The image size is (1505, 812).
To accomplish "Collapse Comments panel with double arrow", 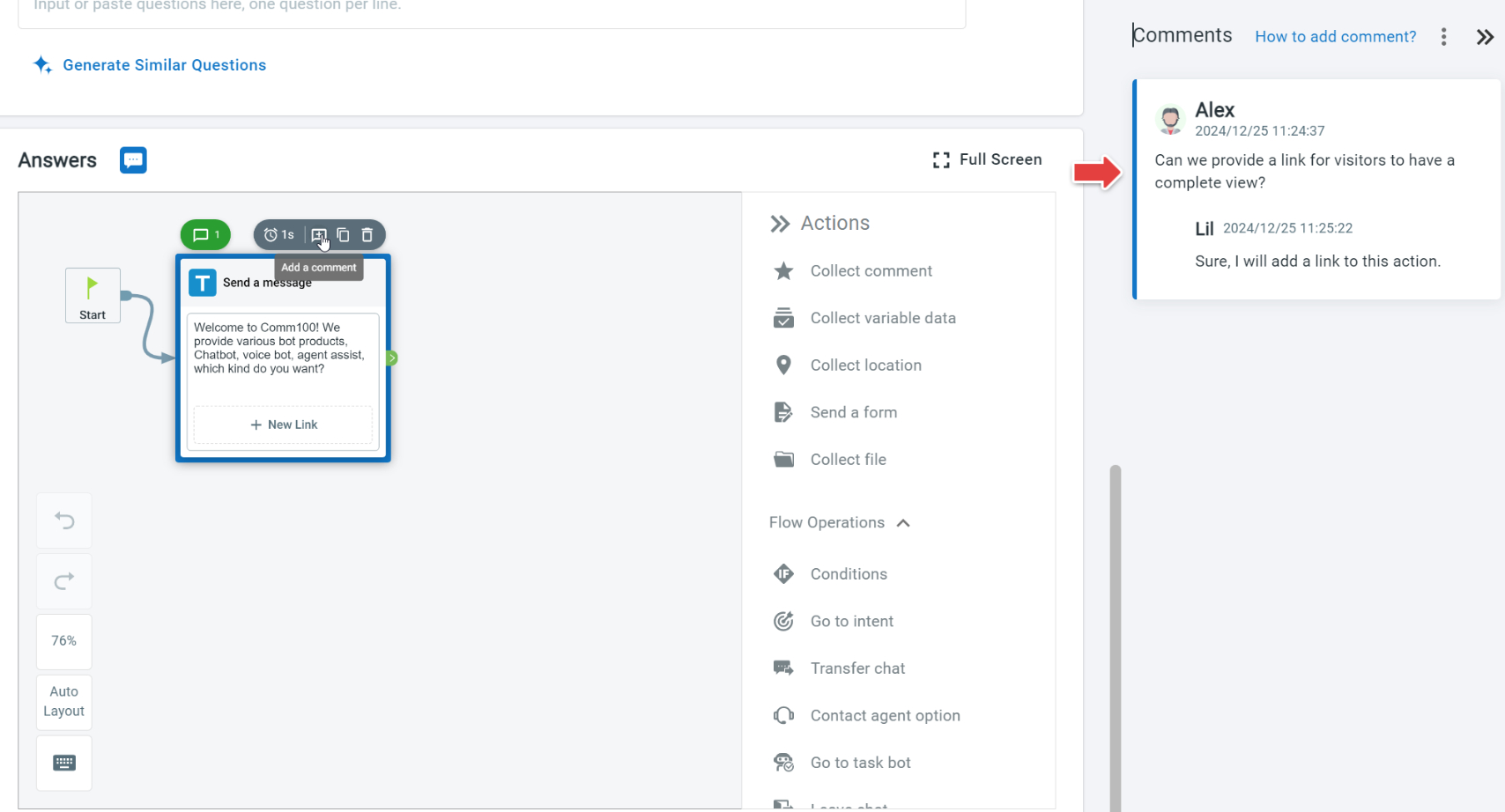I will (1485, 37).
